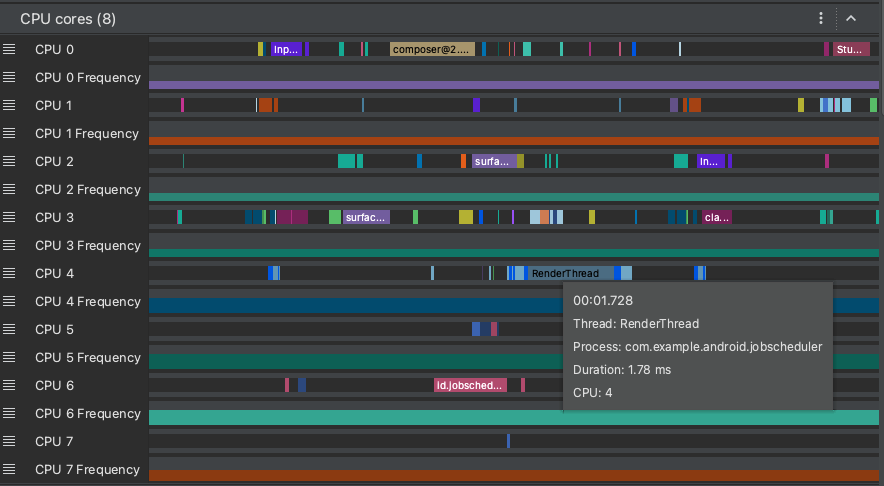
Task: Select the composer@2 slice on CPU 0
Action: coord(431,49)
